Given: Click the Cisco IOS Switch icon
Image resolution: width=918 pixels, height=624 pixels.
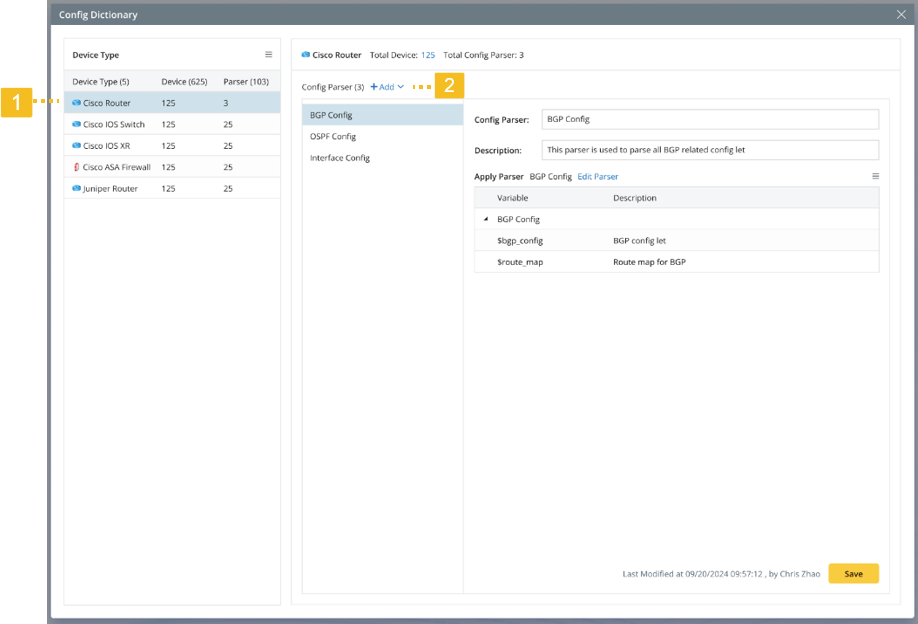Looking at the screenshot, I should [x=77, y=125].
